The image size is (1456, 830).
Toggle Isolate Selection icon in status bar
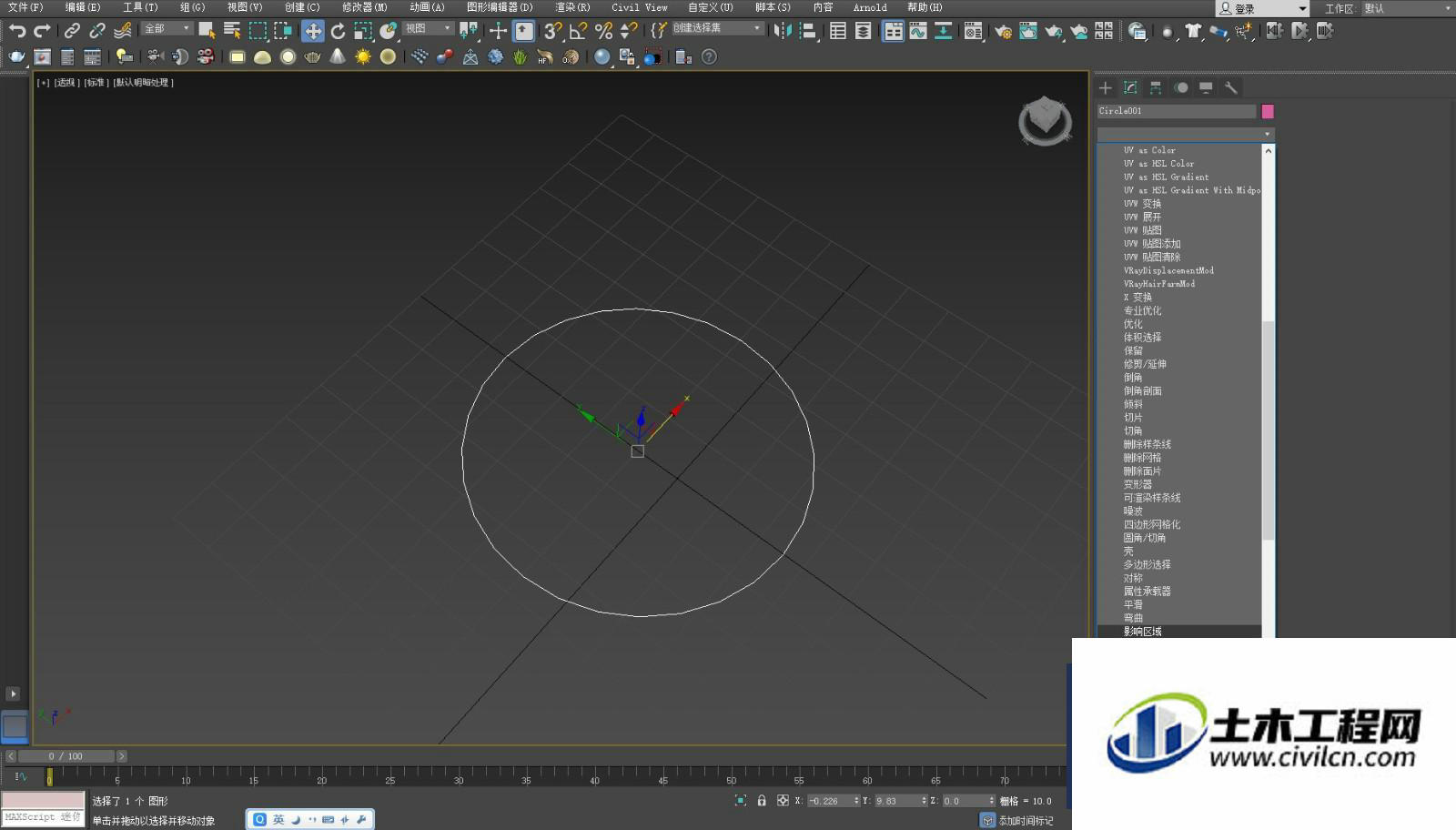point(741,801)
